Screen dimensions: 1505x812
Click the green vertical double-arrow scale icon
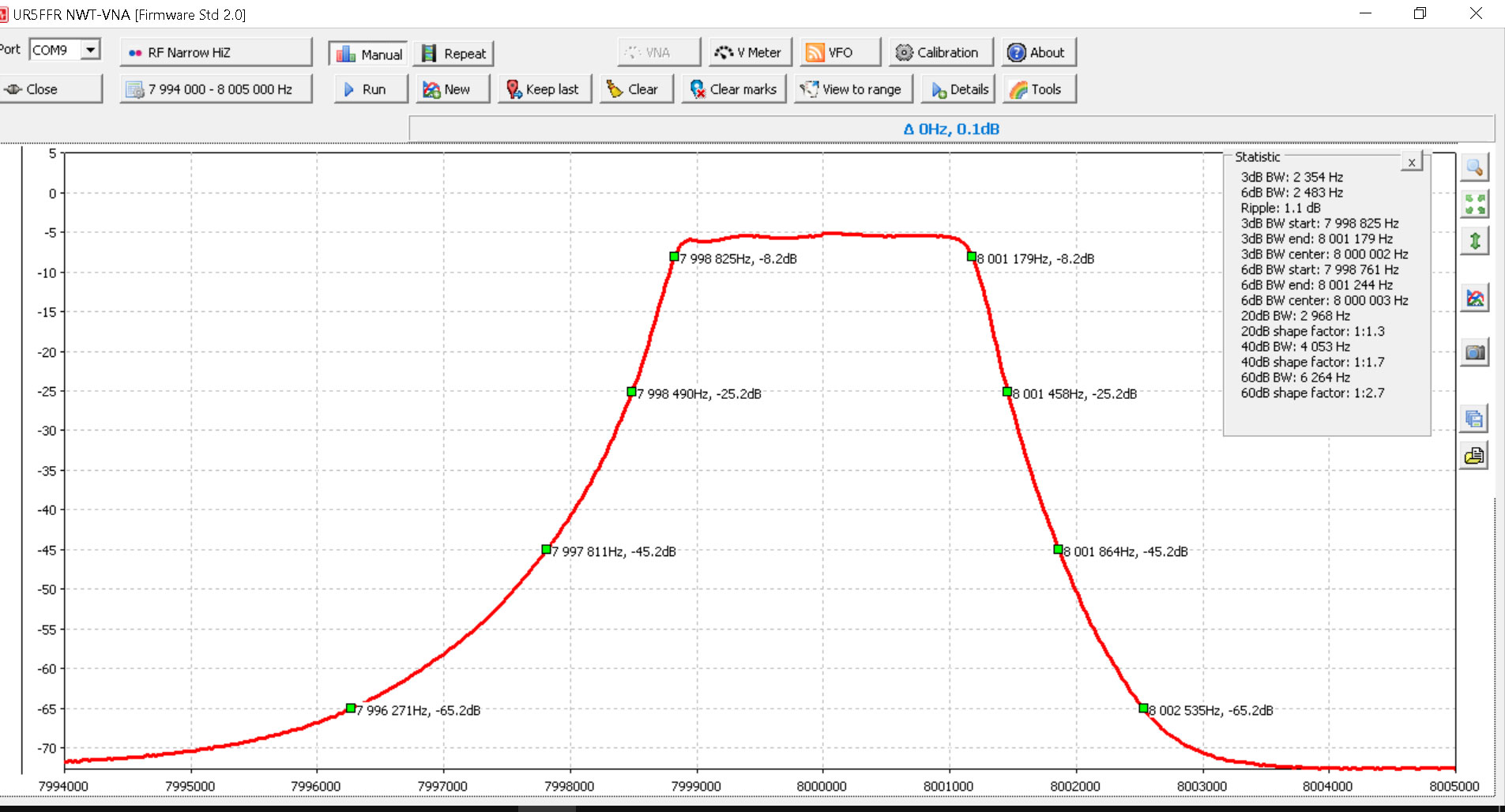(1474, 241)
